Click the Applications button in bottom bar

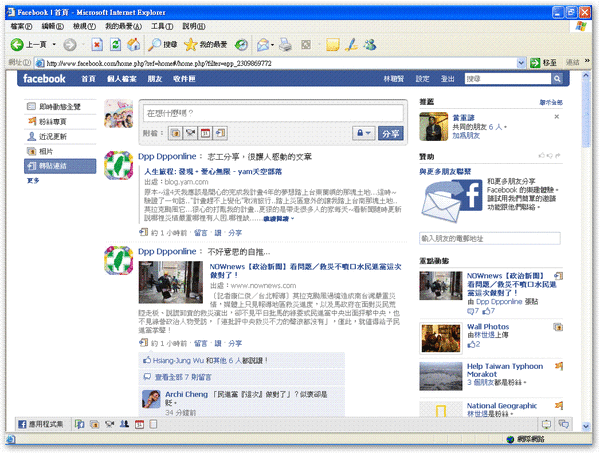coord(41,424)
